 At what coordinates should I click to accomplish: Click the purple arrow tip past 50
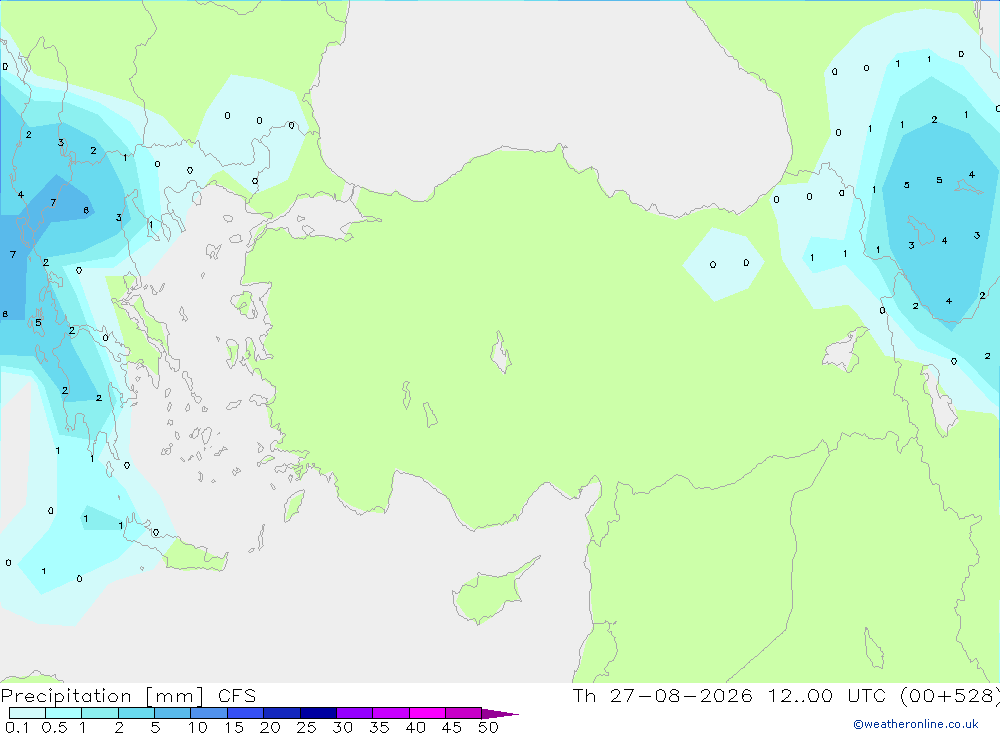(x=500, y=714)
